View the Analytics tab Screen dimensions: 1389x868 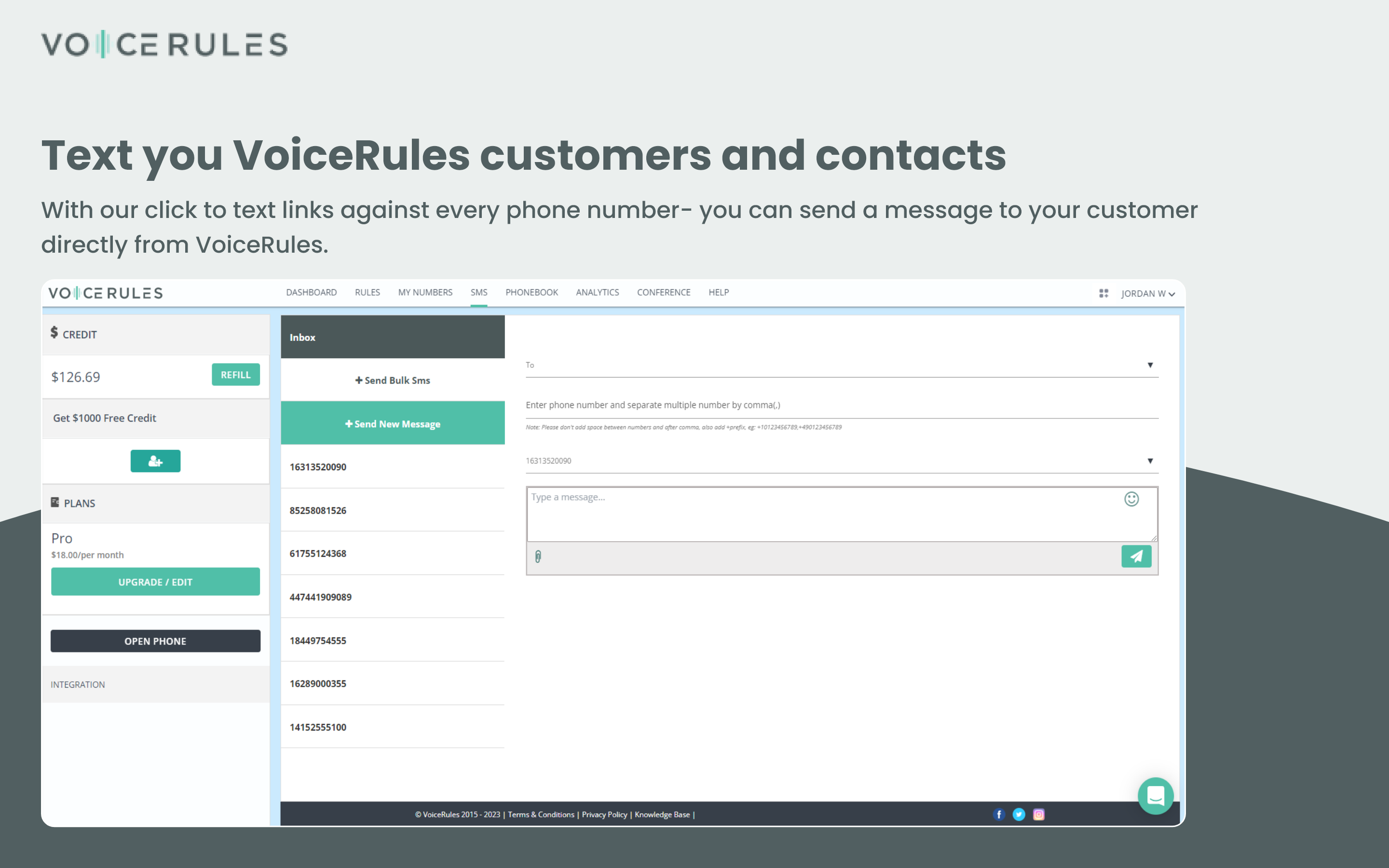598,292
